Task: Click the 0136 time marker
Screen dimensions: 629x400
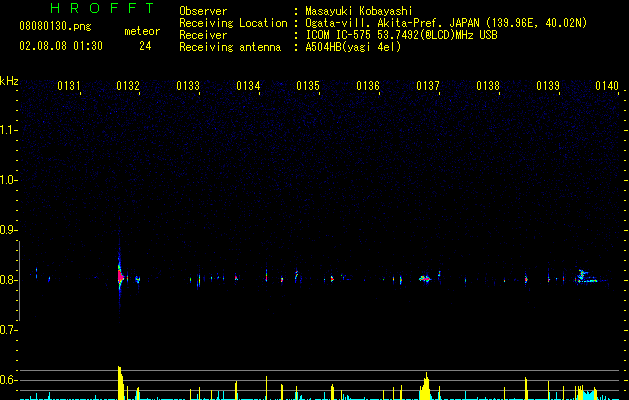Action: 368,86
